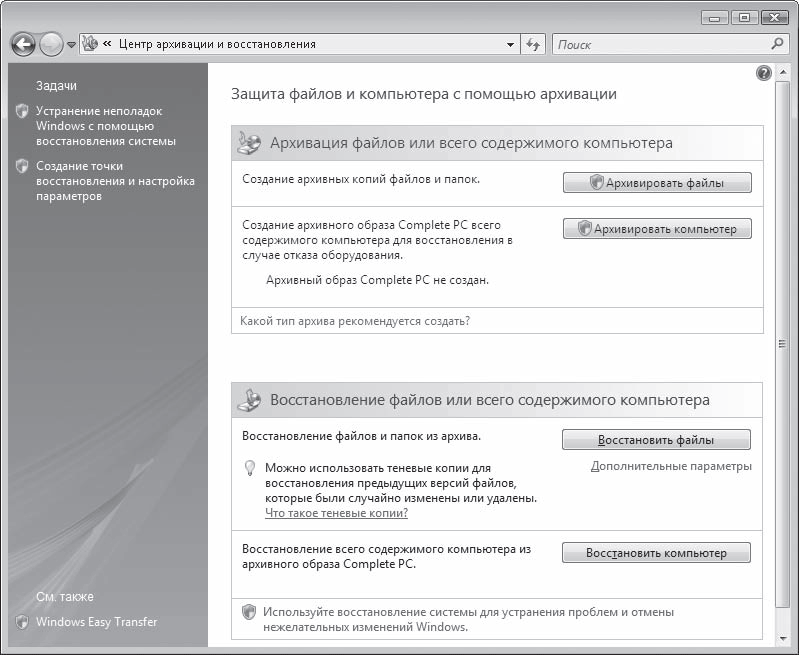Click the search magnifier icon
The width and height of the screenshot is (799, 655).
pyautogui.click(x=777, y=44)
